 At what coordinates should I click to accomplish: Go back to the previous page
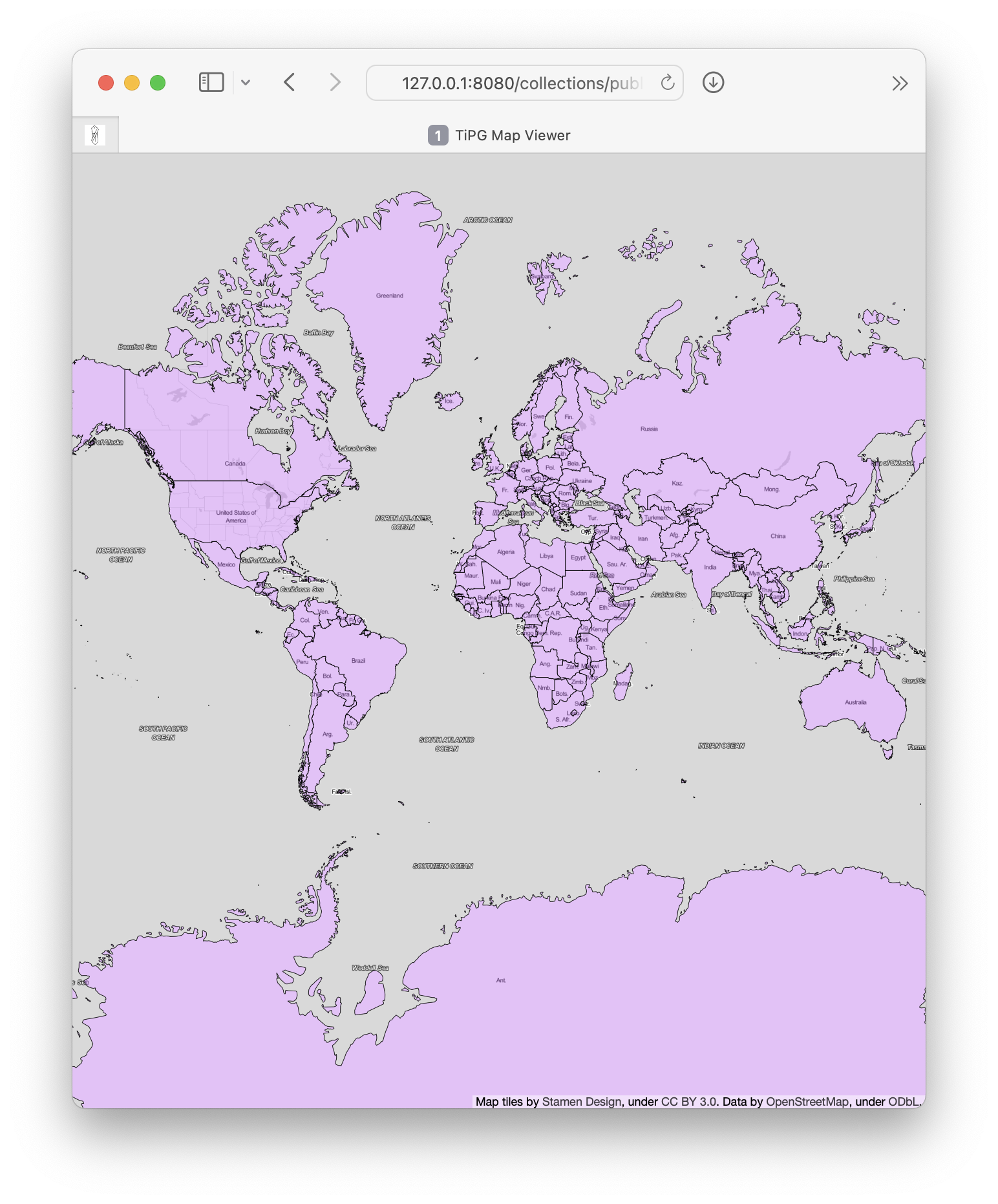point(290,83)
